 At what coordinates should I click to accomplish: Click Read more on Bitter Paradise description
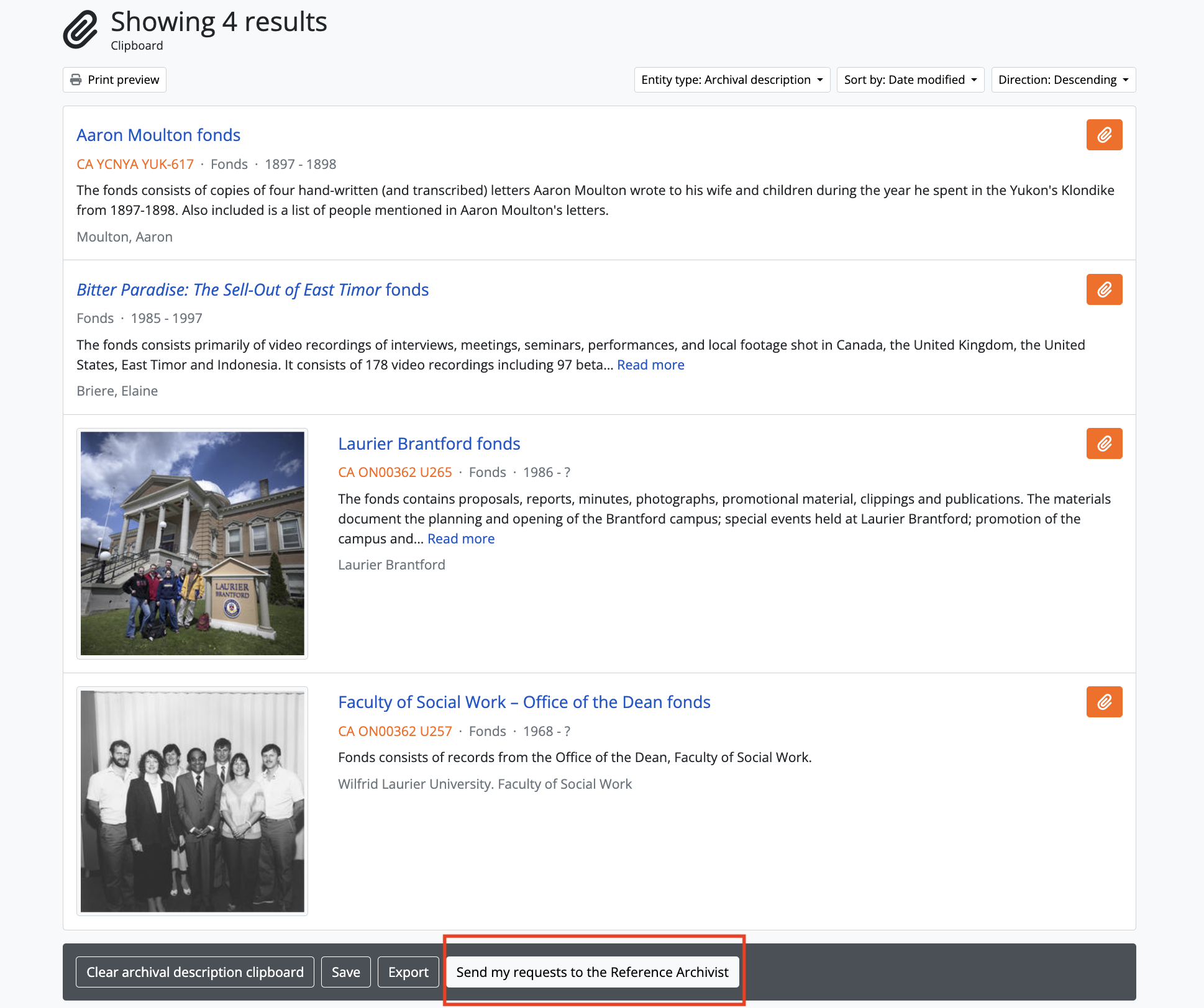click(650, 365)
